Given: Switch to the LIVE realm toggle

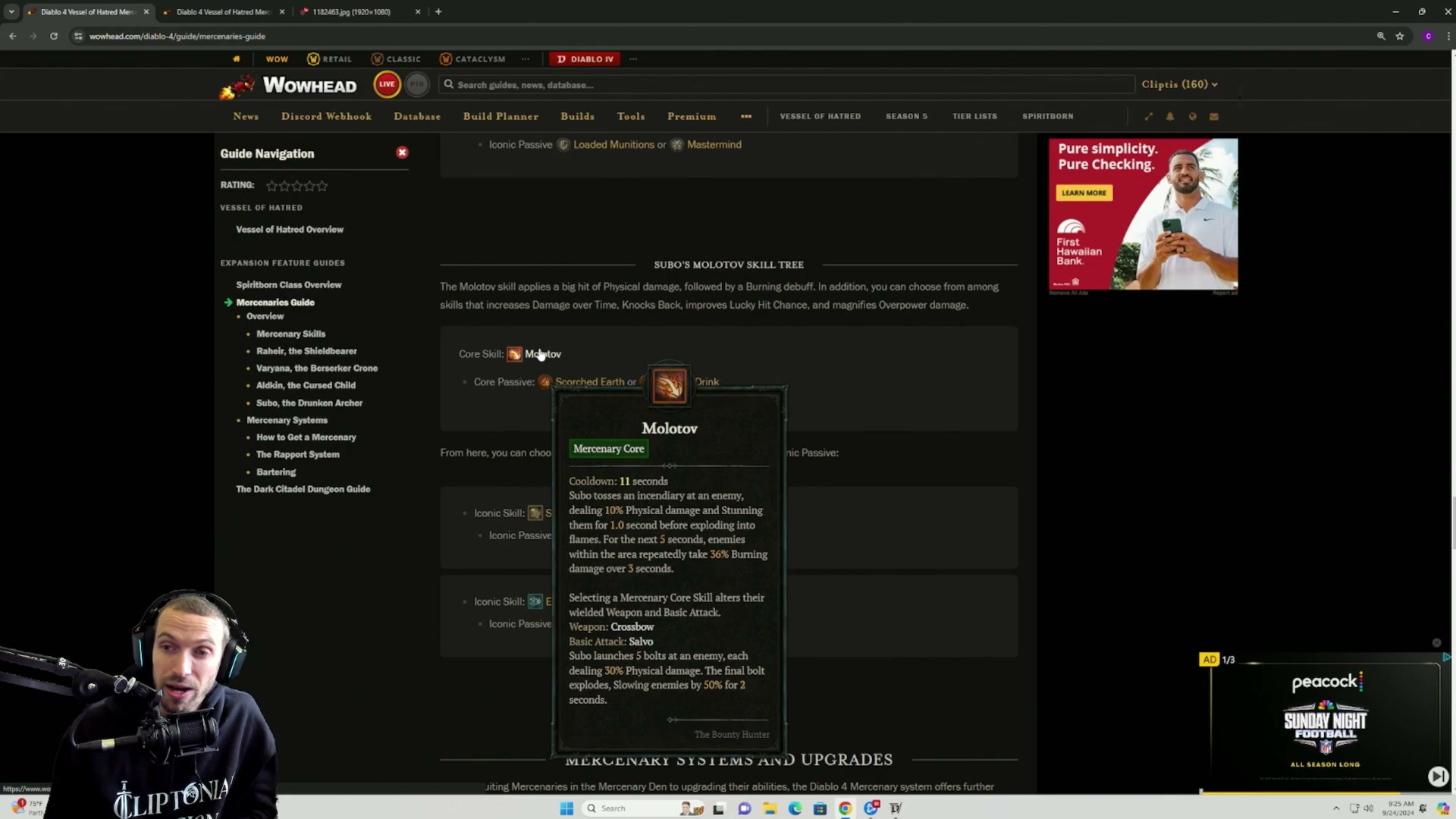Looking at the screenshot, I should tap(387, 84).
